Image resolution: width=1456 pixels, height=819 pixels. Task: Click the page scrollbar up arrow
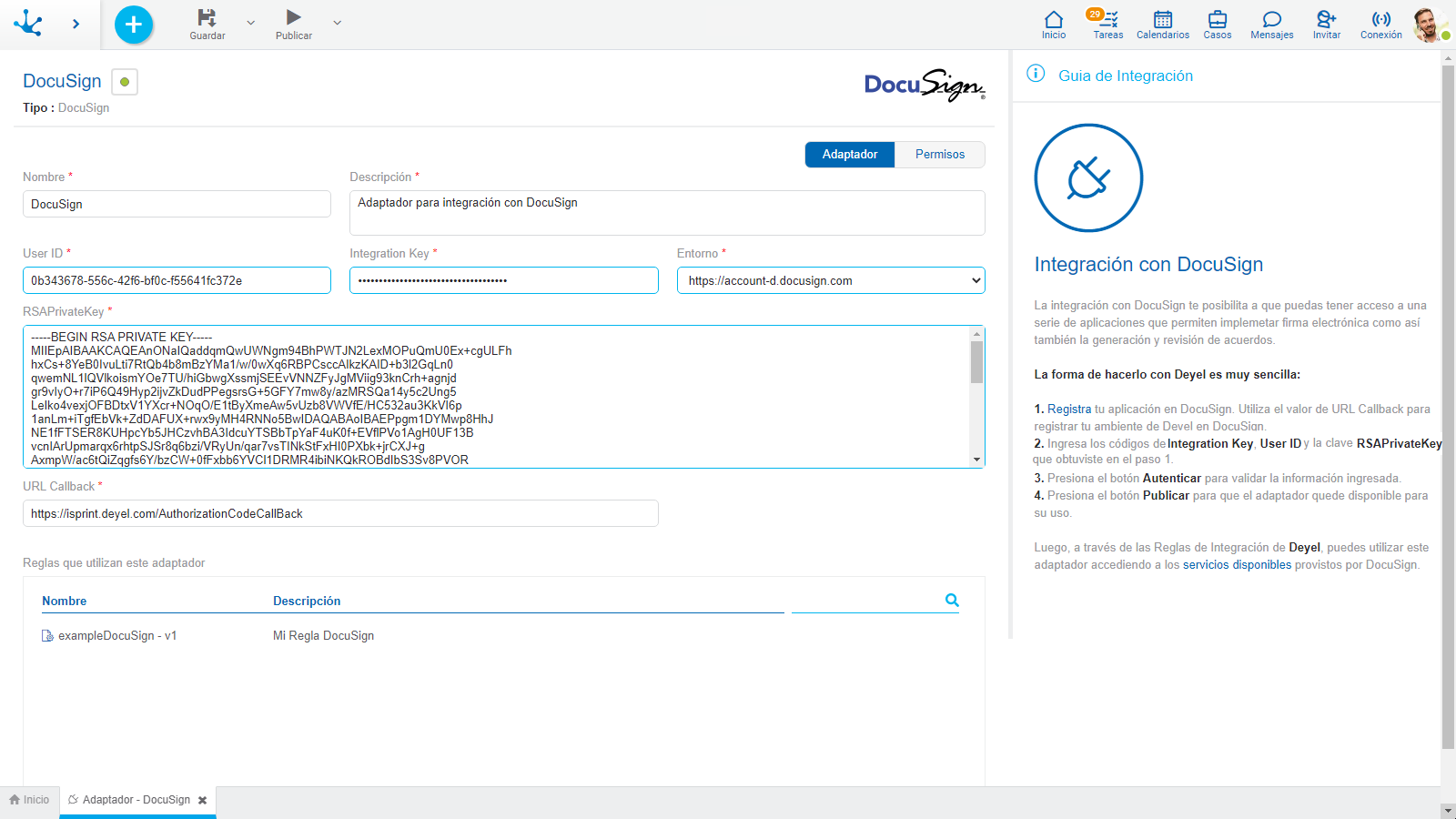click(1448, 58)
